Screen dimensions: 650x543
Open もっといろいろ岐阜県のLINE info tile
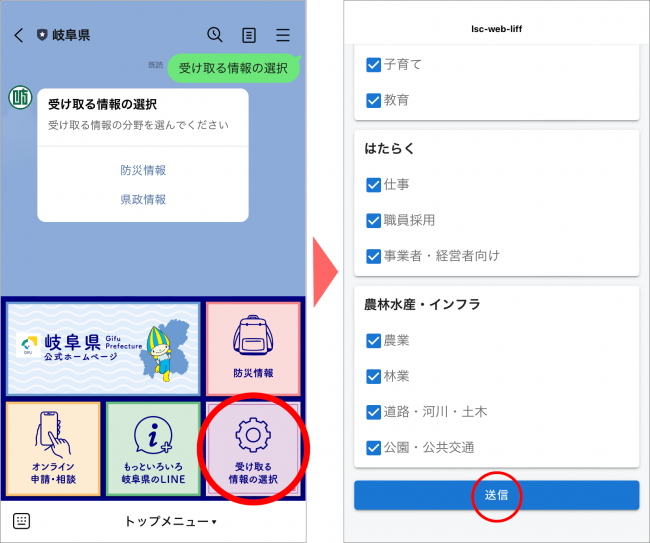(153, 449)
